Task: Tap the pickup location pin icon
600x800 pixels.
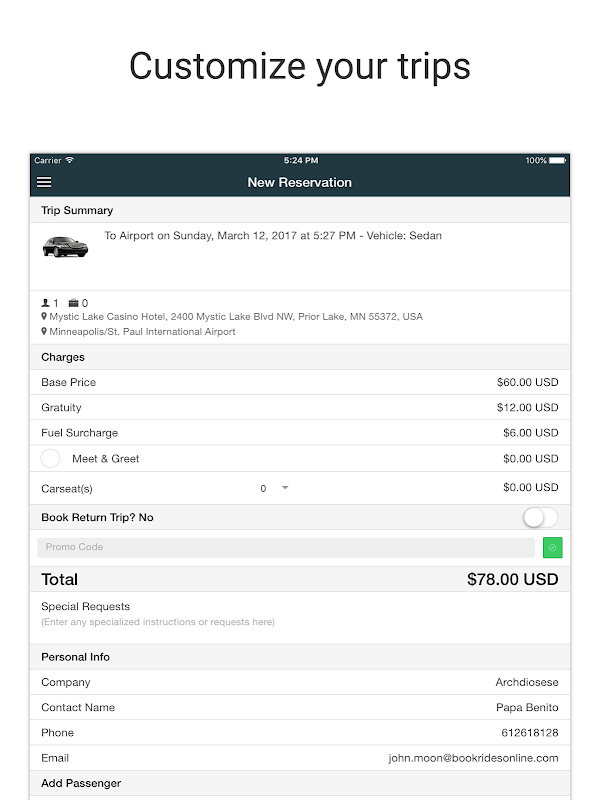Action: [x=44, y=317]
